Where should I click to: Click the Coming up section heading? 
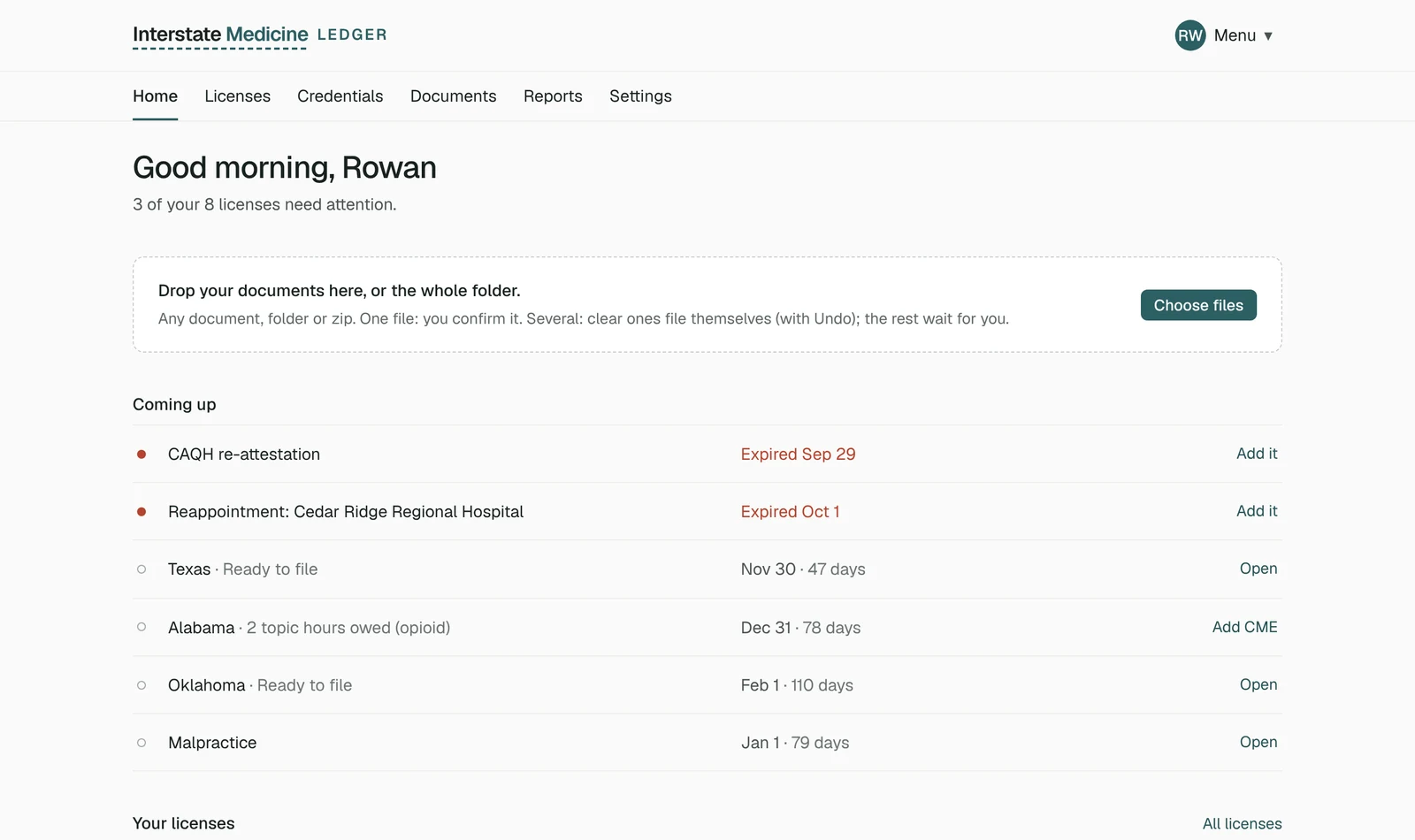(x=174, y=404)
